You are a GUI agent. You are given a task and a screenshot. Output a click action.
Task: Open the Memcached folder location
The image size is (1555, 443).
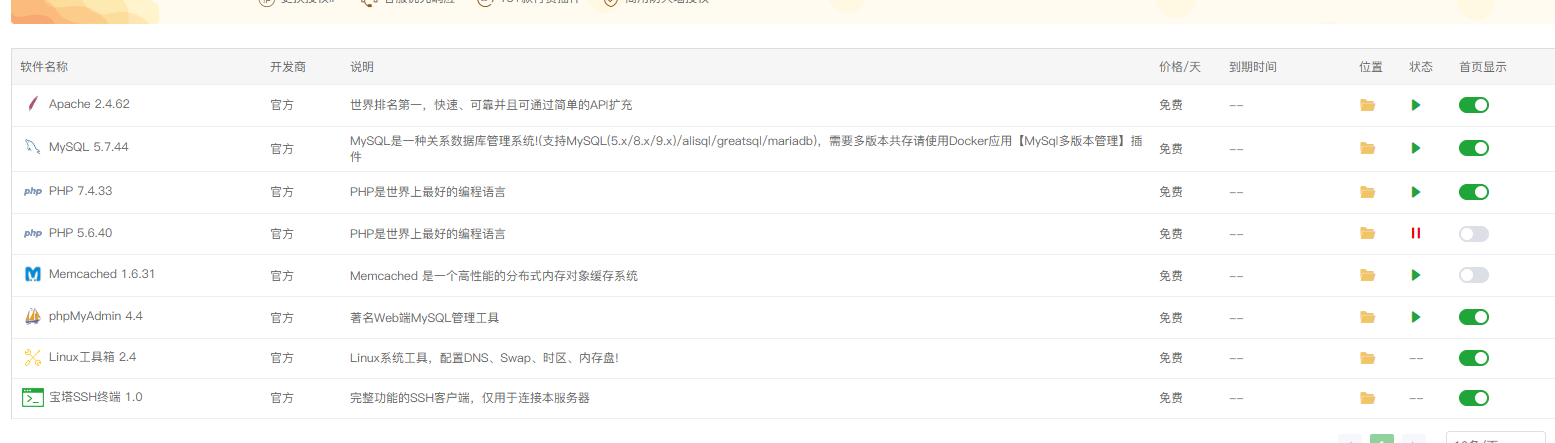pos(1368,275)
